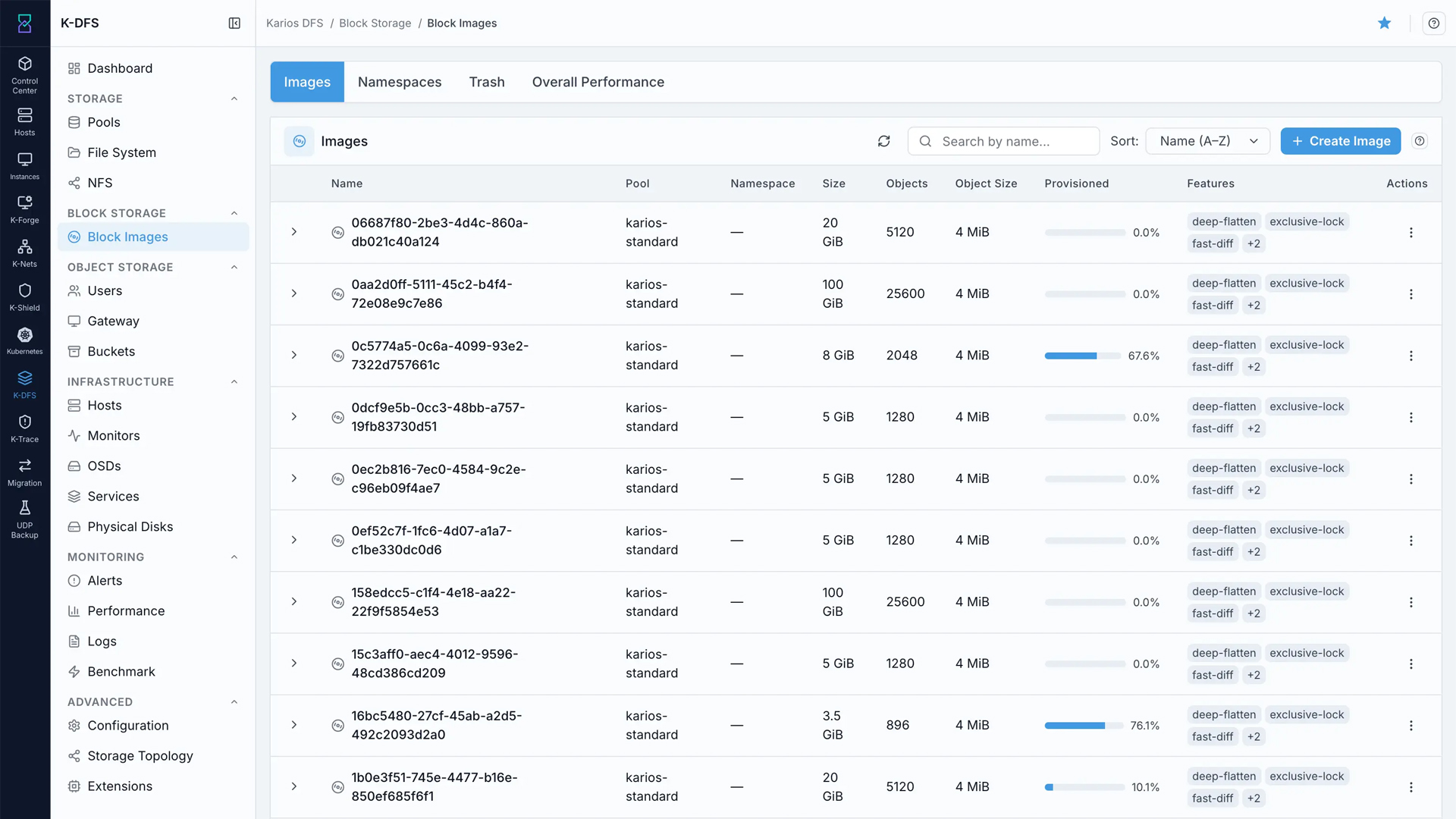1456x819 pixels.
Task: Toggle the favorite star icon
Action: click(x=1385, y=24)
